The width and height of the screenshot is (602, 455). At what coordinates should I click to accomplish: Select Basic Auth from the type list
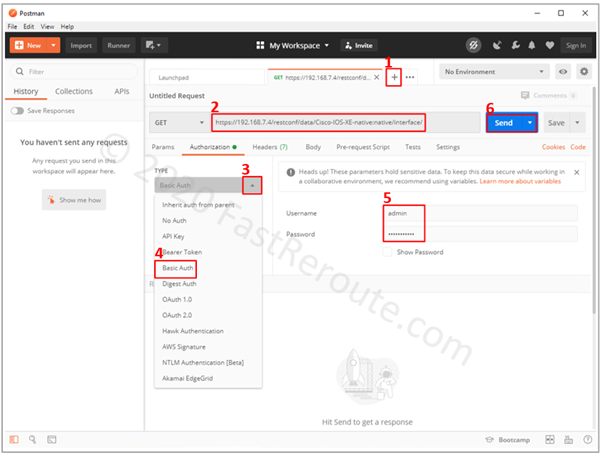point(177,268)
